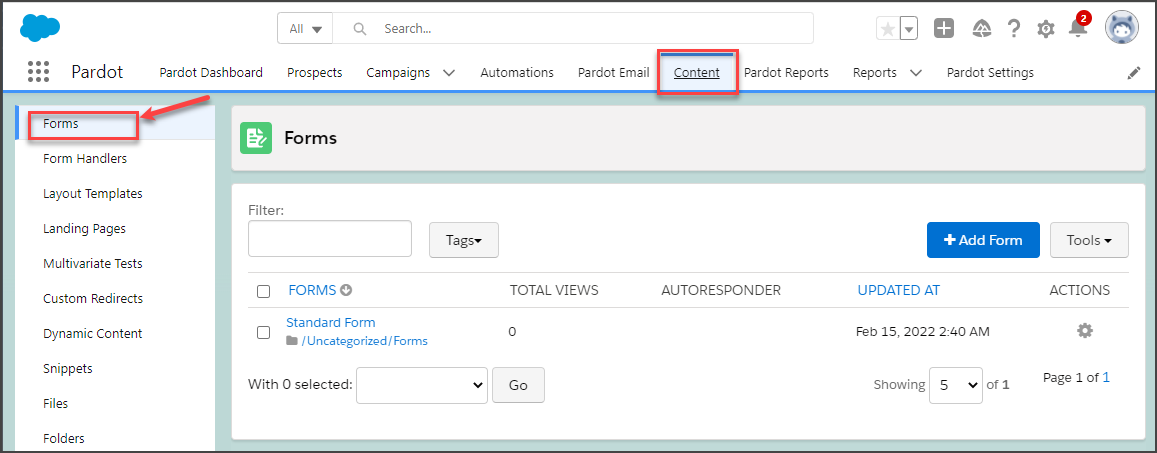
Task: Open the Prospects tab
Action: coord(314,72)
